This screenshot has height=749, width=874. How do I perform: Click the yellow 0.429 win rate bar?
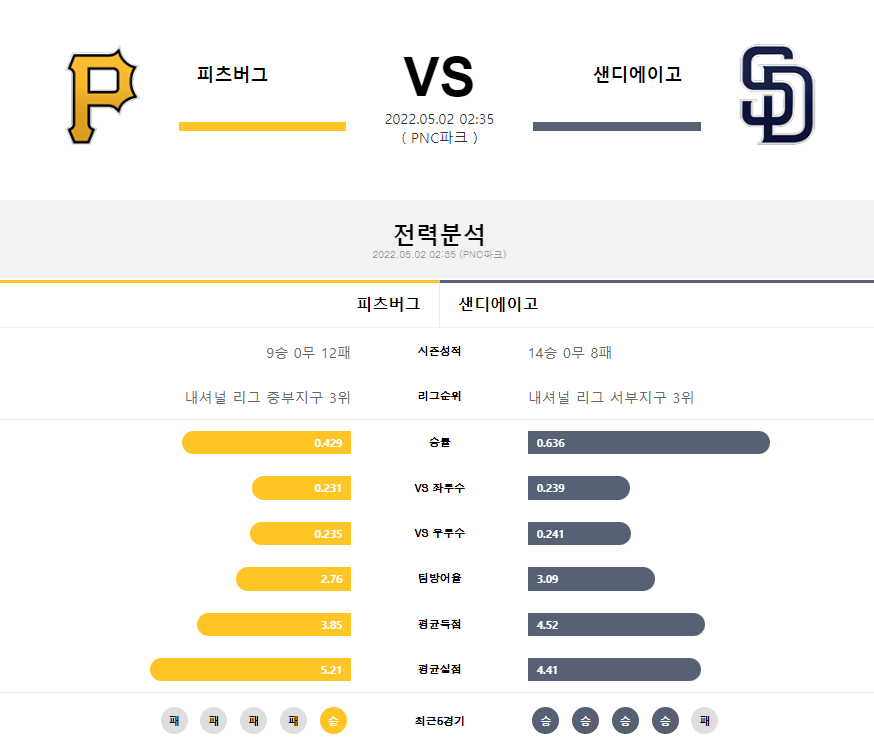click(266, 442)
